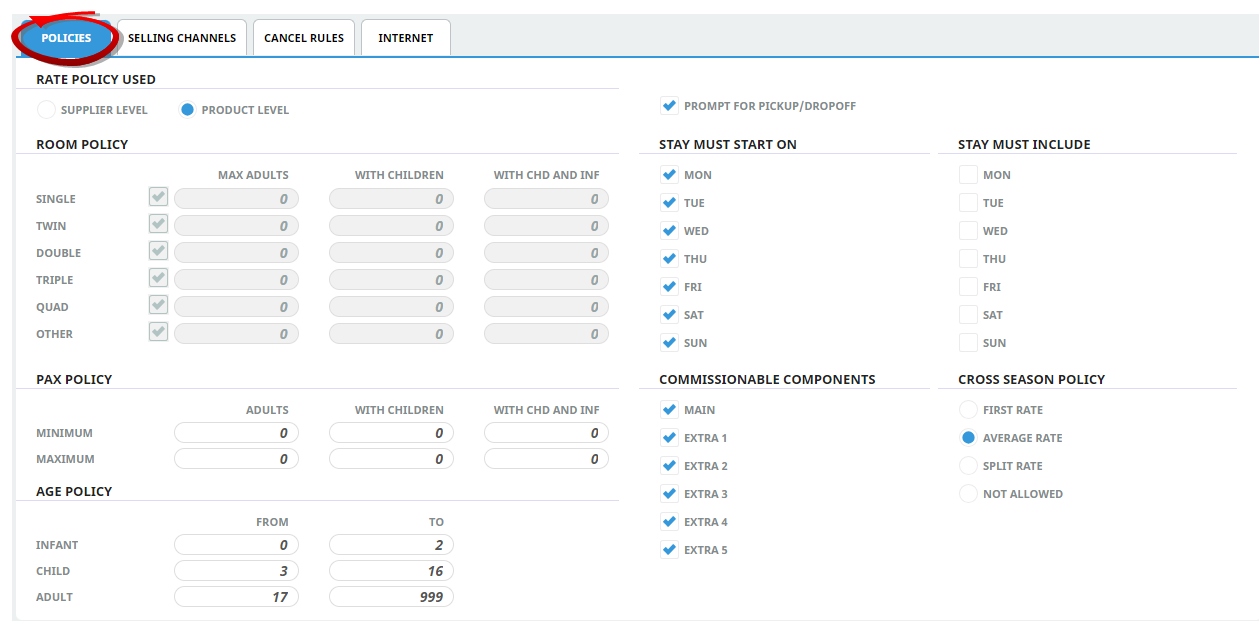The image size is (1259, 621).
Task: Click Other room With CHD and INF field
Action: tap(546, 334)
